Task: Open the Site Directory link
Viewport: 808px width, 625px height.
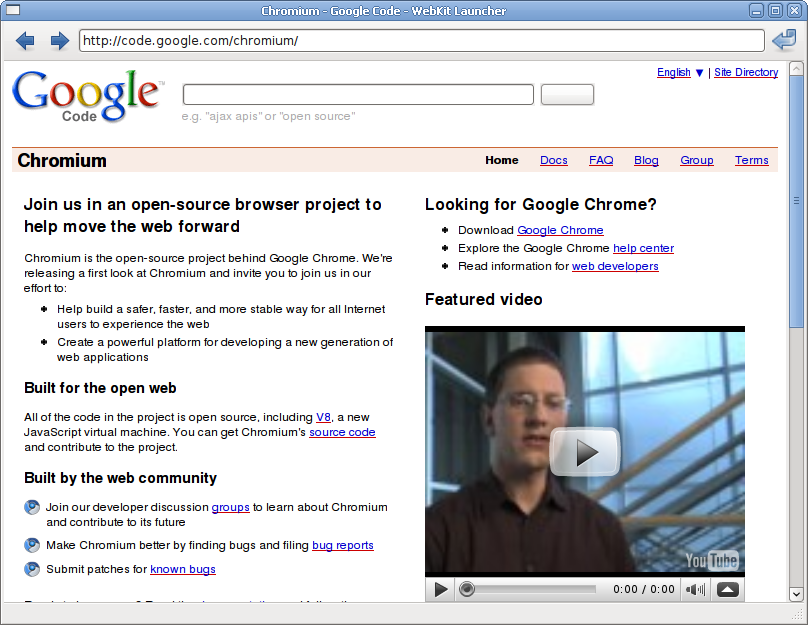Action: (x=746, y=72)
